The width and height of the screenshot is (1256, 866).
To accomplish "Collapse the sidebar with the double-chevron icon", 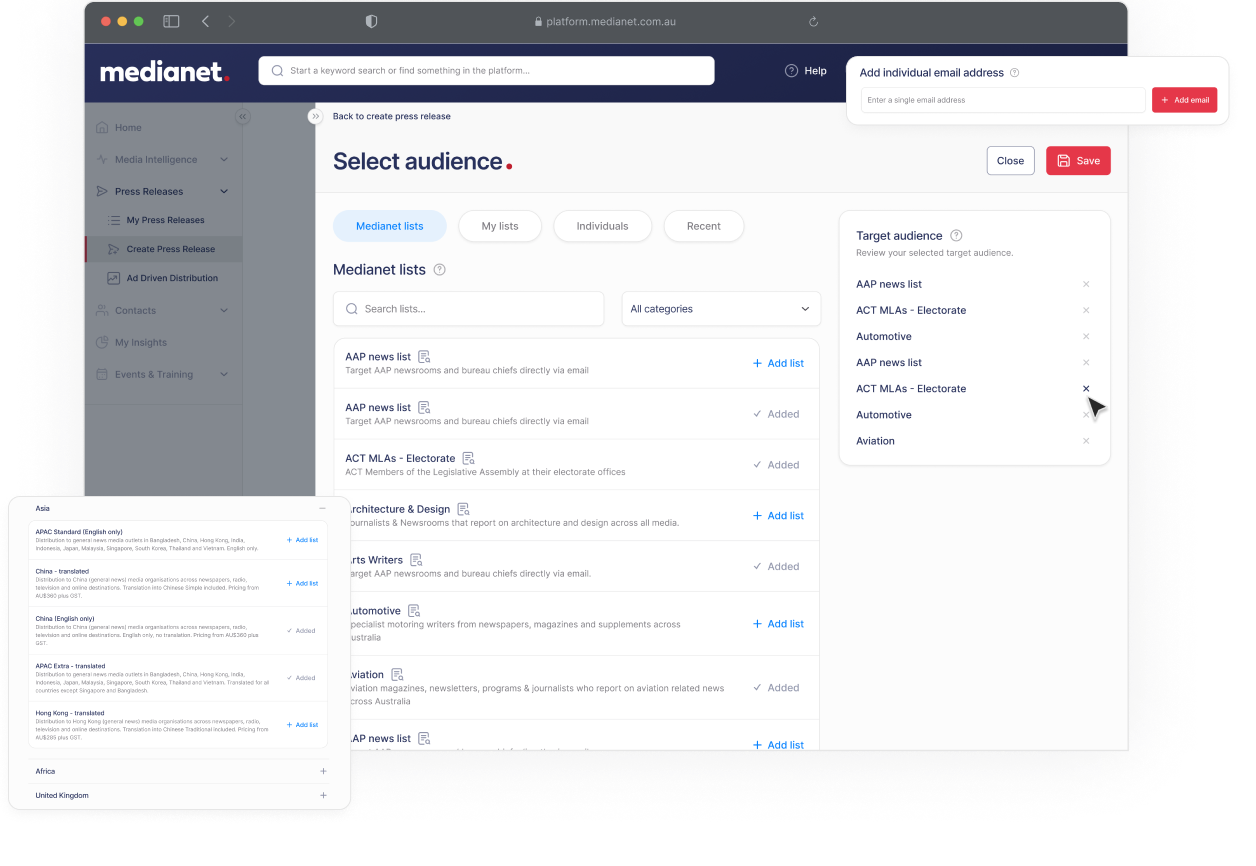I will click(x=242, y=117).
